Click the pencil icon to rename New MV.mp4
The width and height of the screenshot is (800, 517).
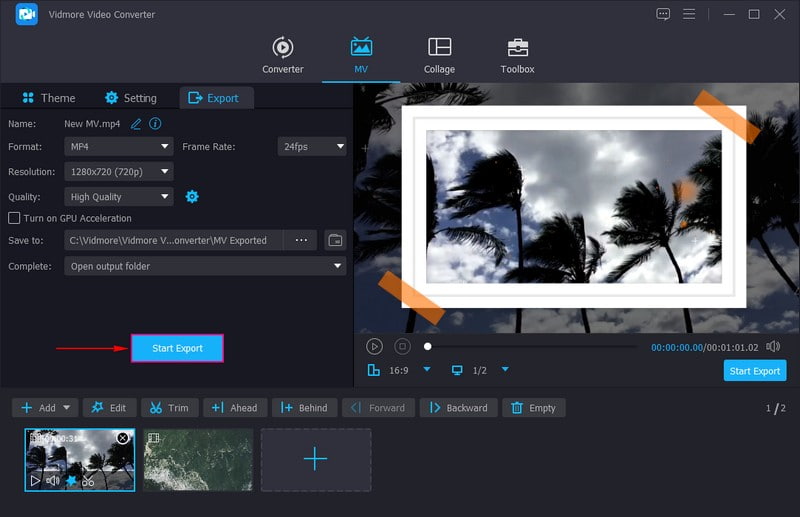(136, 123)
